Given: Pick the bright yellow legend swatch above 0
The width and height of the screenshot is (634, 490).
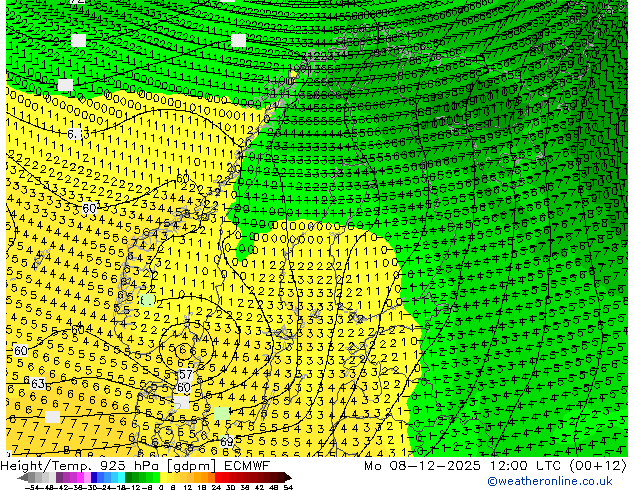Looking at the screenshot, I should coord(163,477).
